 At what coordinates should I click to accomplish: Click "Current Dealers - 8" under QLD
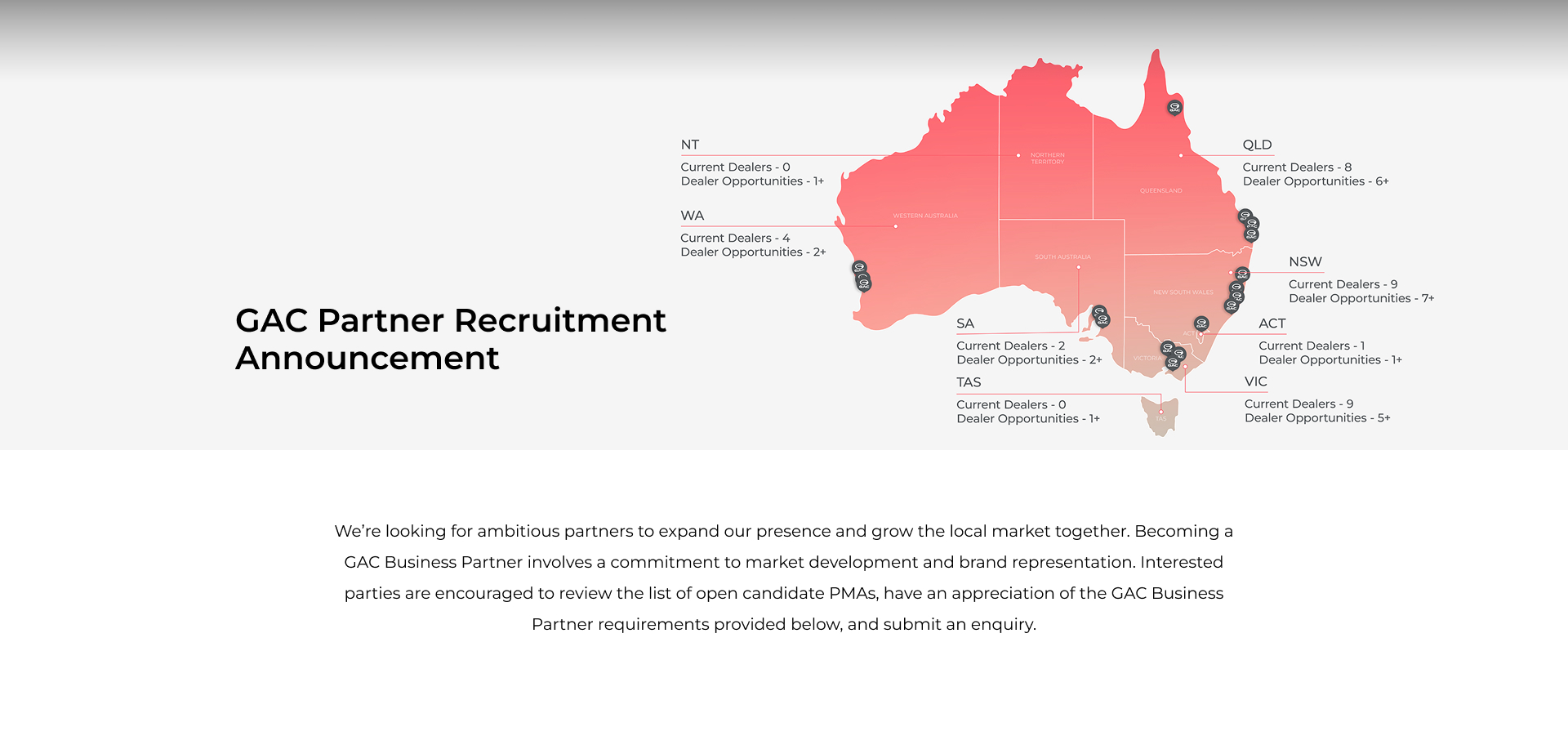[1297, 167]
